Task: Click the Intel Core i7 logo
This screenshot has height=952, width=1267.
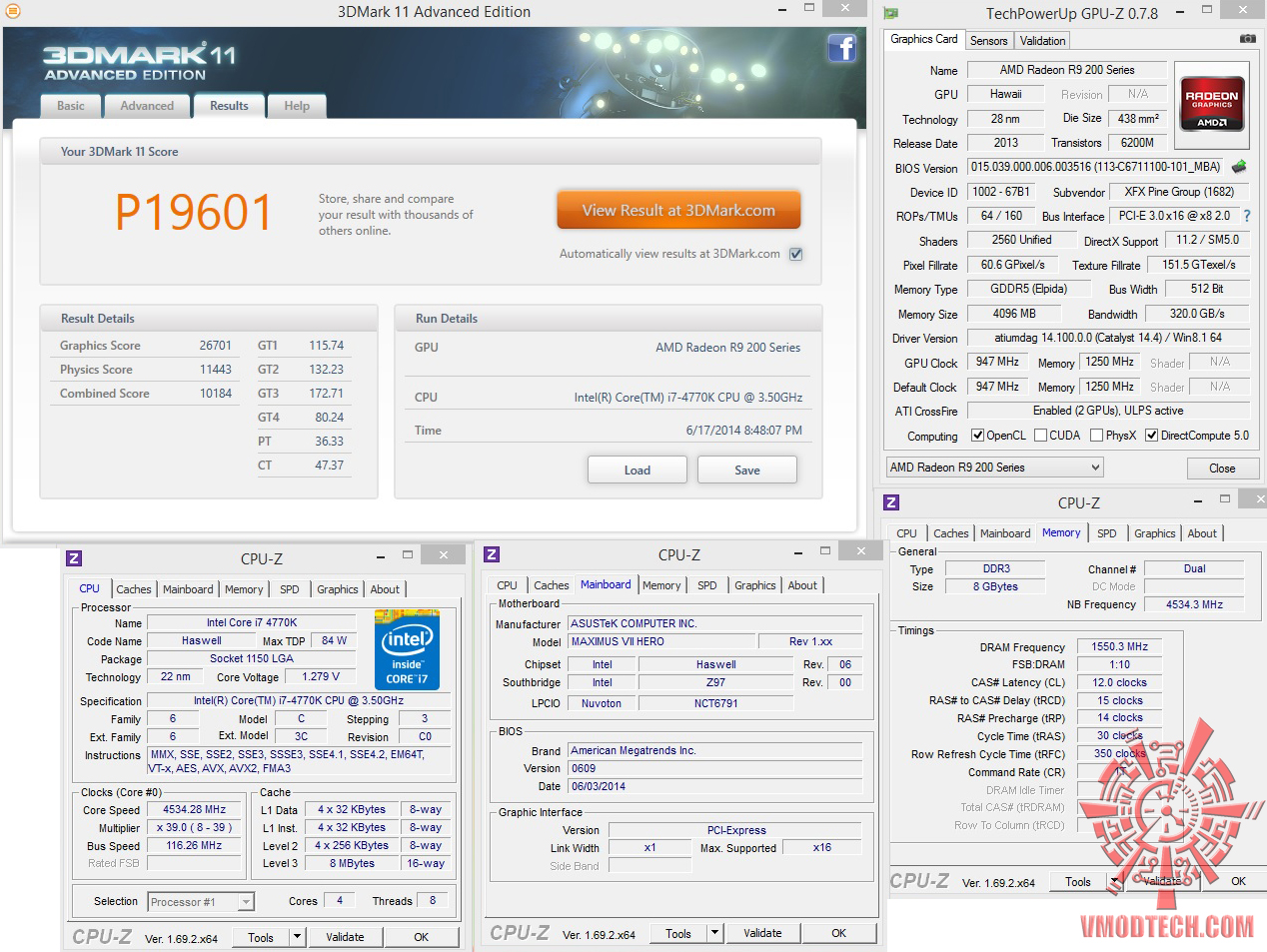Action: tap(407, 649)
